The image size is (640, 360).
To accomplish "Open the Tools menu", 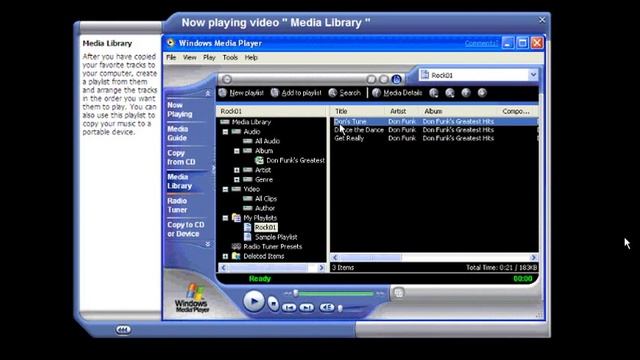I will 230,58.
